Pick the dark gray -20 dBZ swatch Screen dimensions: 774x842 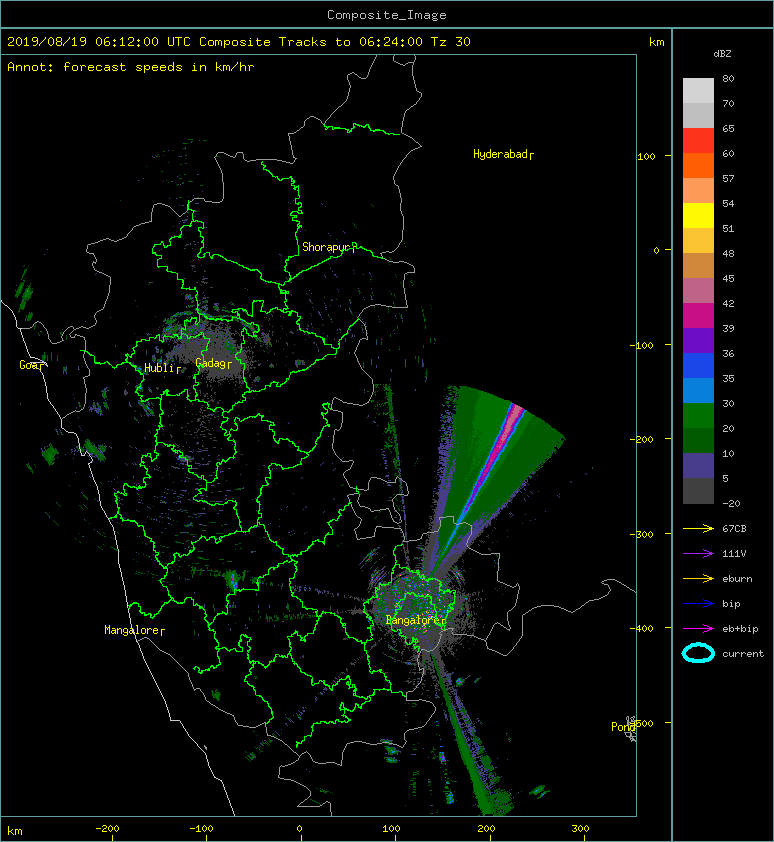[x=698, y=491]
